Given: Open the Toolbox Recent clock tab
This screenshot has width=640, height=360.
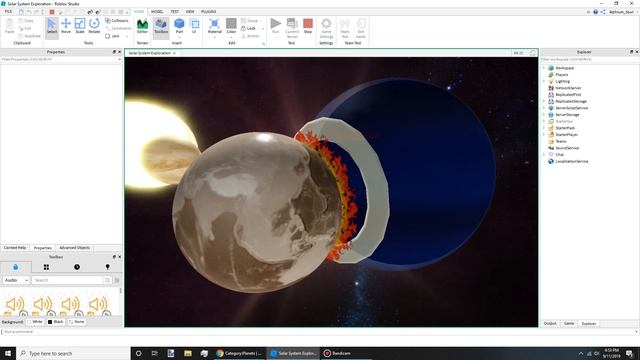Looking at the screenshot, I should pyautogui.click(x=77, y=267).
